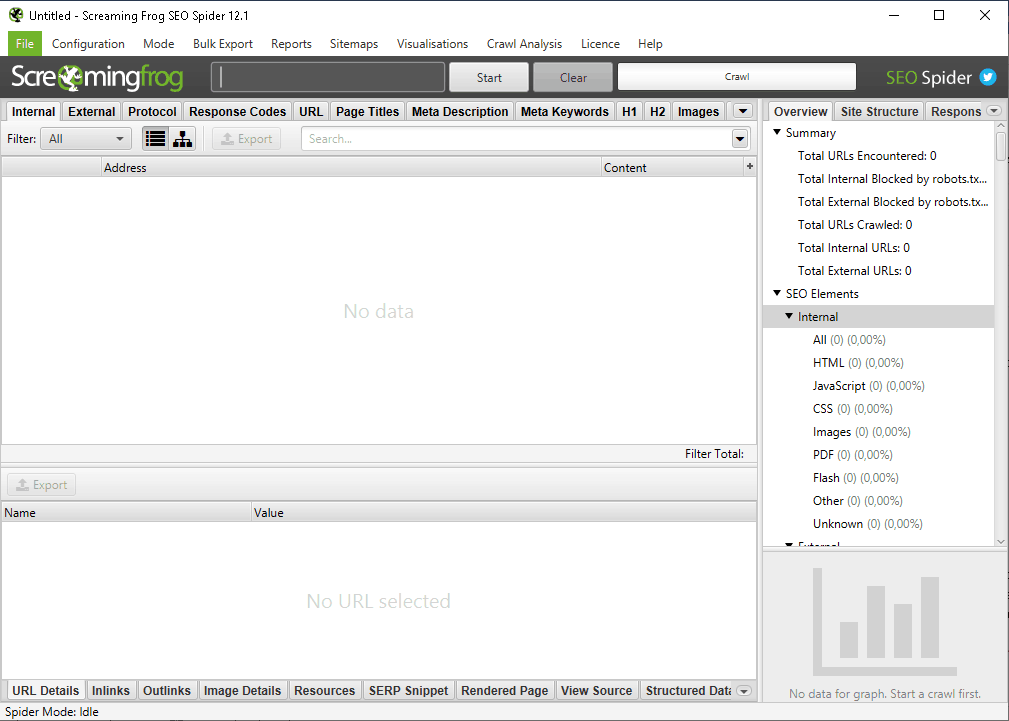Viewport: 1009px width, 721px height.
Task: Click the Search field
Action: (x=517, y=138)
